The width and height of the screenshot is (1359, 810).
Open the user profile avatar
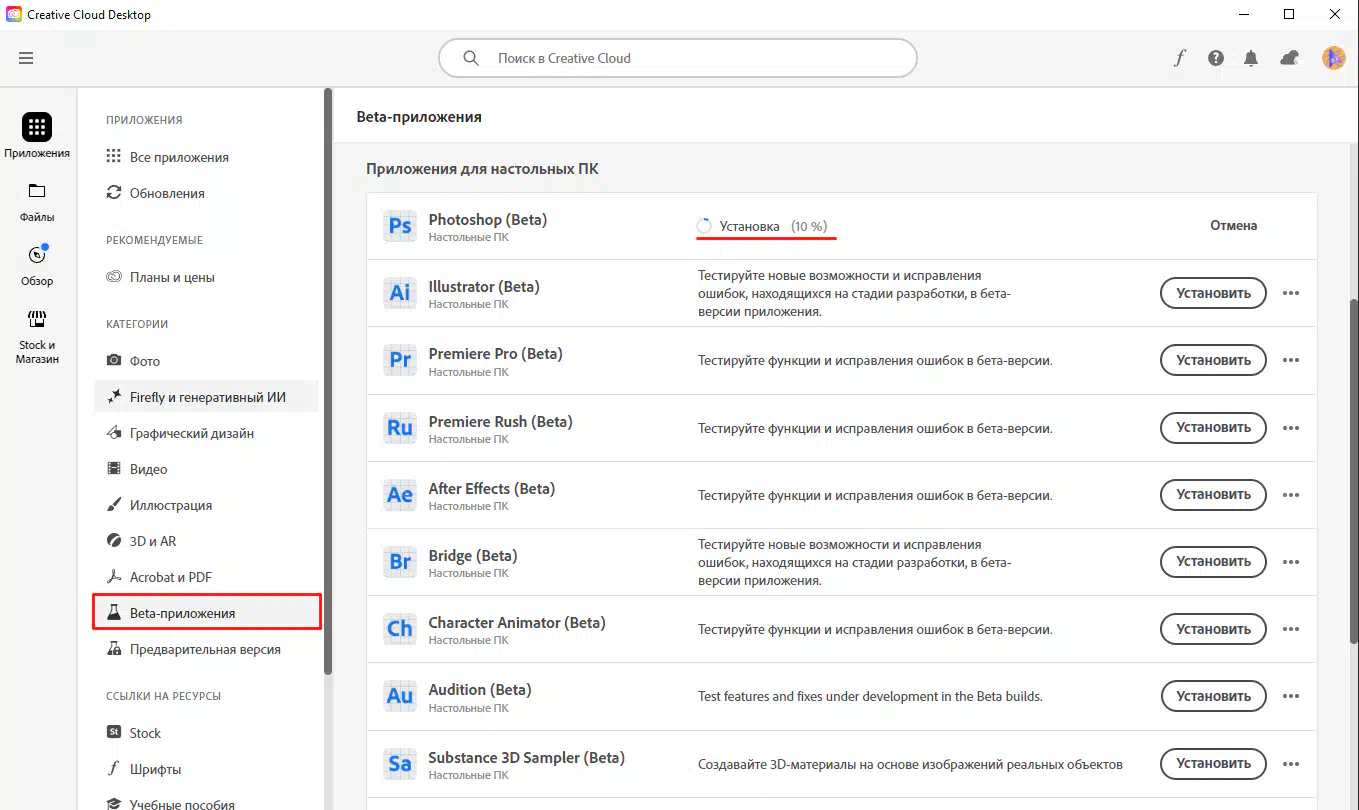click(1333, 58)
